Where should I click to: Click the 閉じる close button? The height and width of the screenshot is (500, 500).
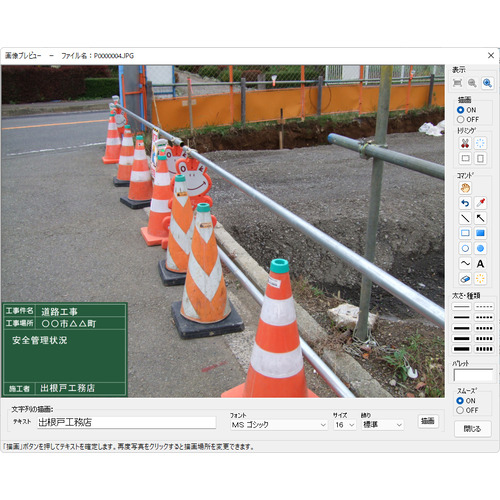point(472,429)
